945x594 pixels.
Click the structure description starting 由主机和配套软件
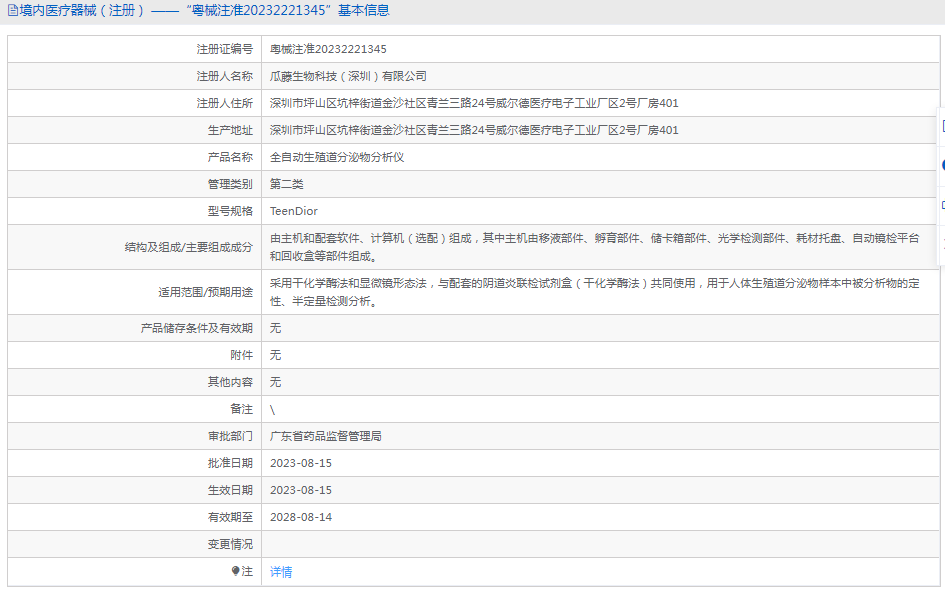595,247
